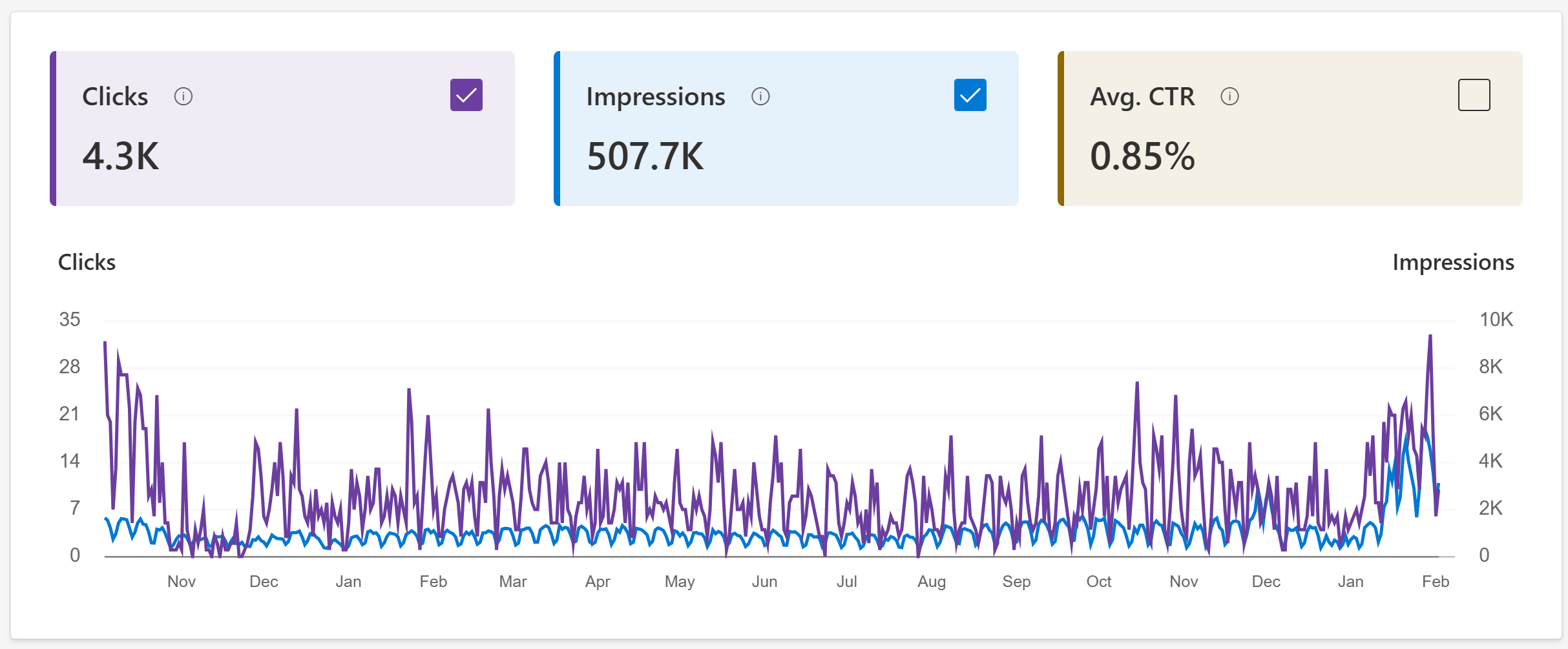The image size is (1568, 649).
Task: Click the Oct month label
Action: tap(1099, 581)
